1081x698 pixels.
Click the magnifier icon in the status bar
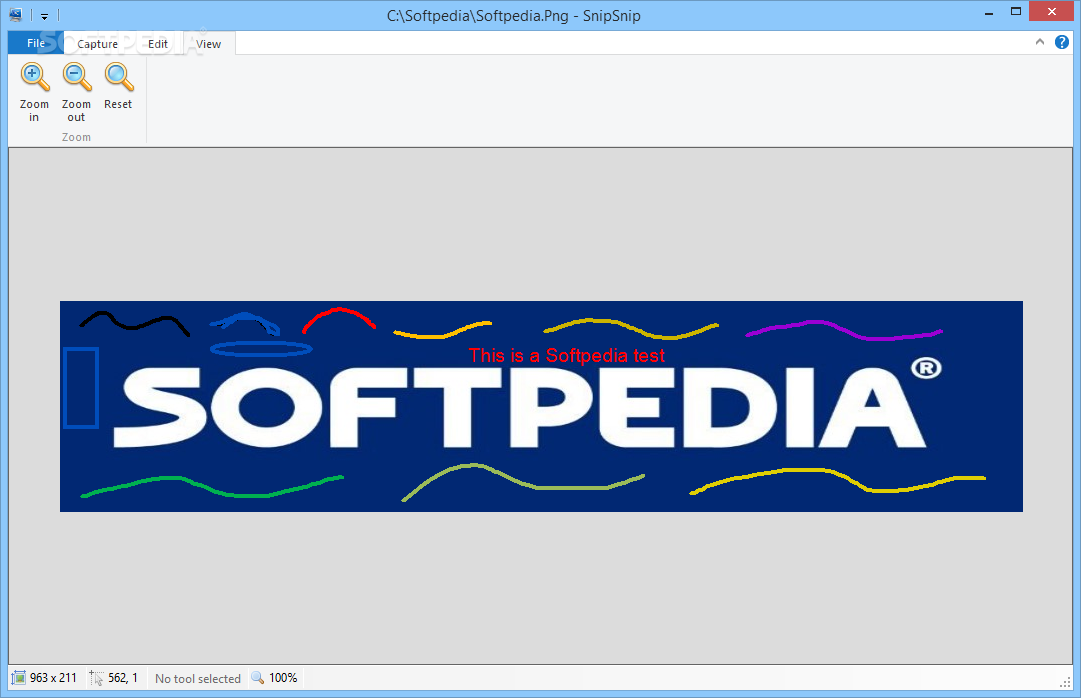[x=258, y=677]
